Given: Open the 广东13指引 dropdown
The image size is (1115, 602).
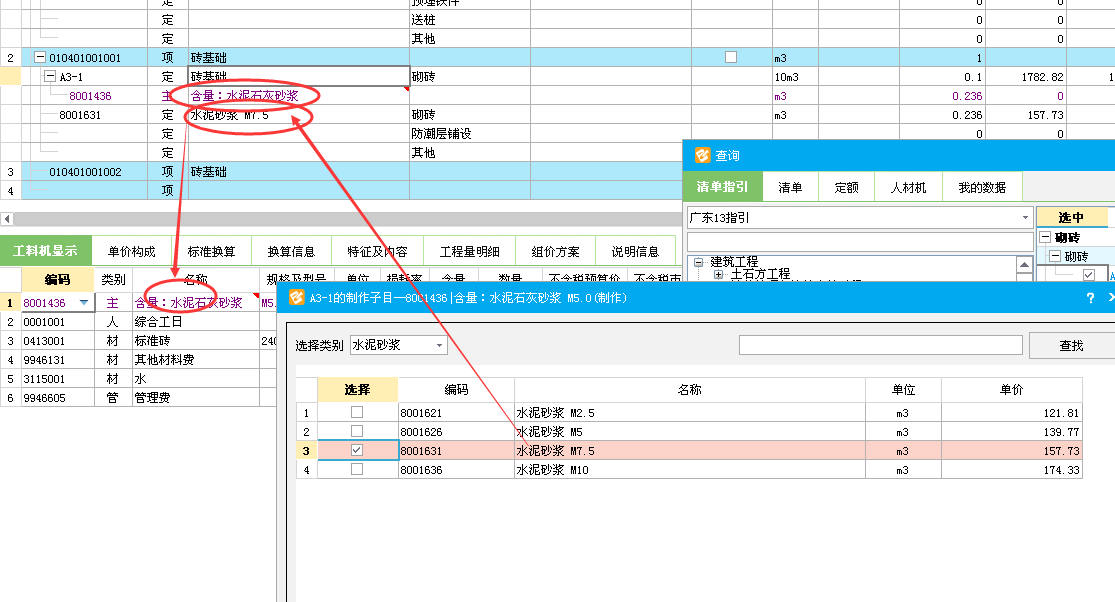Looking at the screenshot, I should coord(1025,217).
